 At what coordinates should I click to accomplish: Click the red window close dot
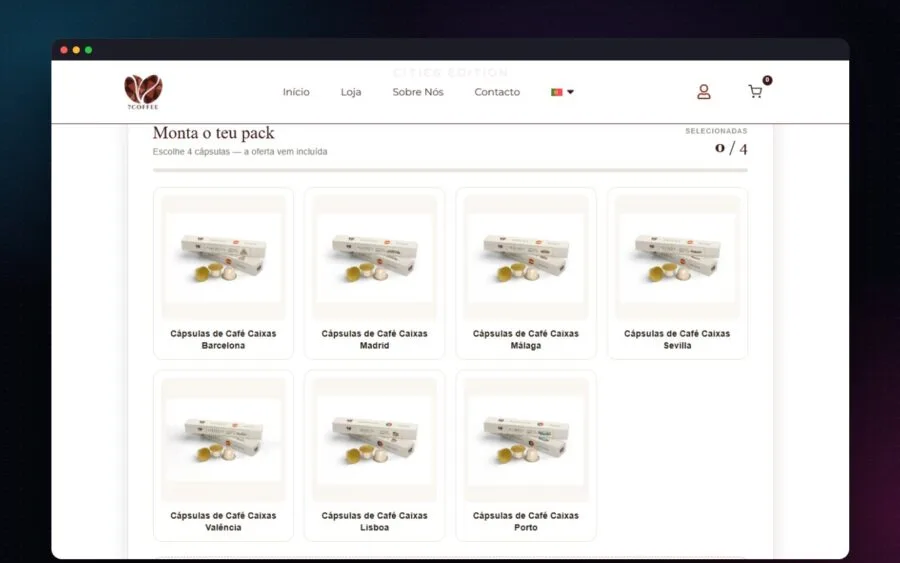tap(64, 50)
